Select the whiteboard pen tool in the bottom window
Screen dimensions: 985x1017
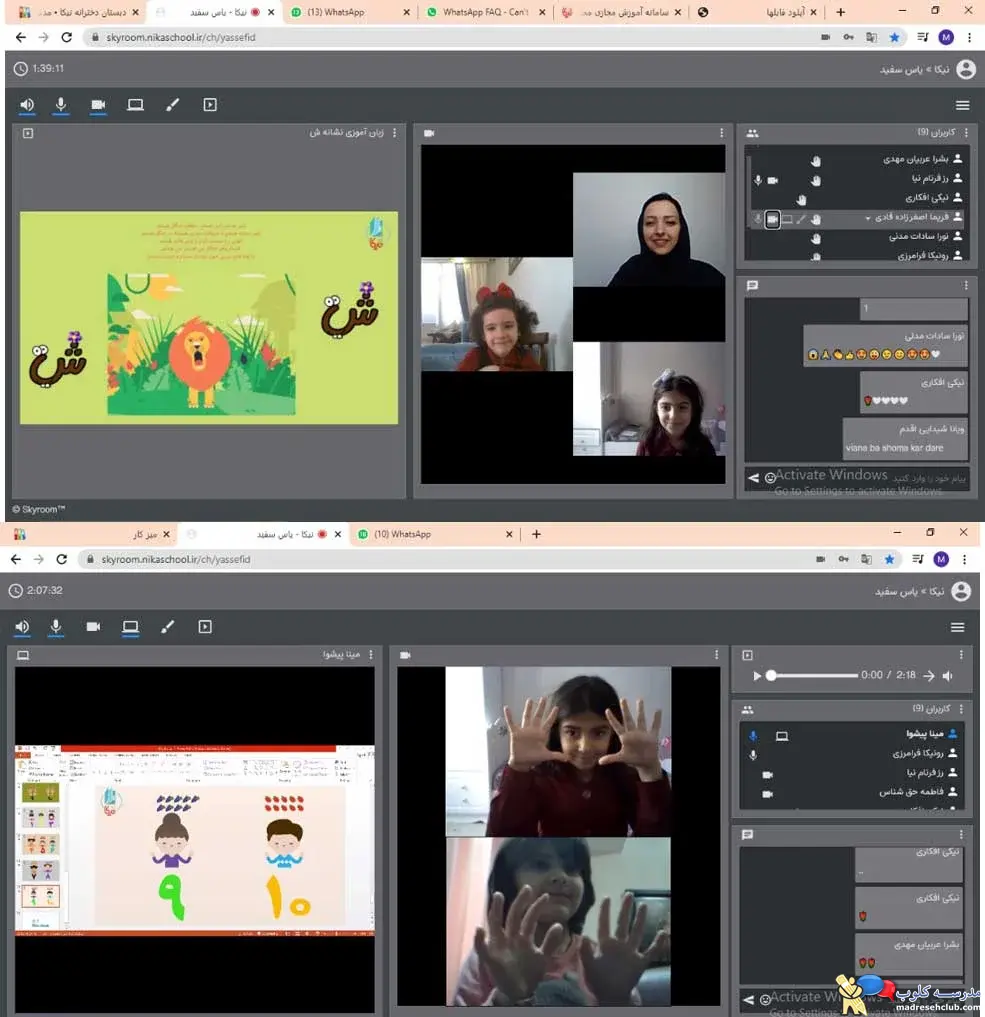(167, 627)
